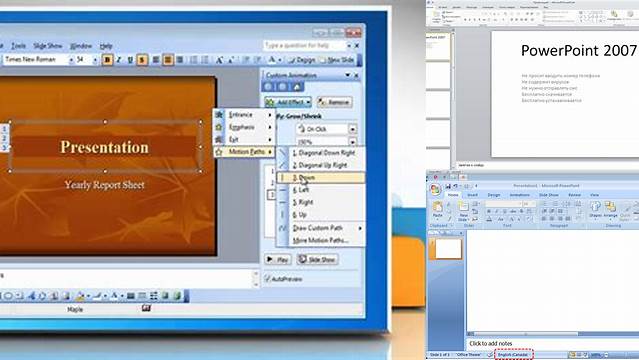Open the Add Effect dropdown button
Image resolution: width=639 pixels, height=360 pixels.
(x=288, y=102)
